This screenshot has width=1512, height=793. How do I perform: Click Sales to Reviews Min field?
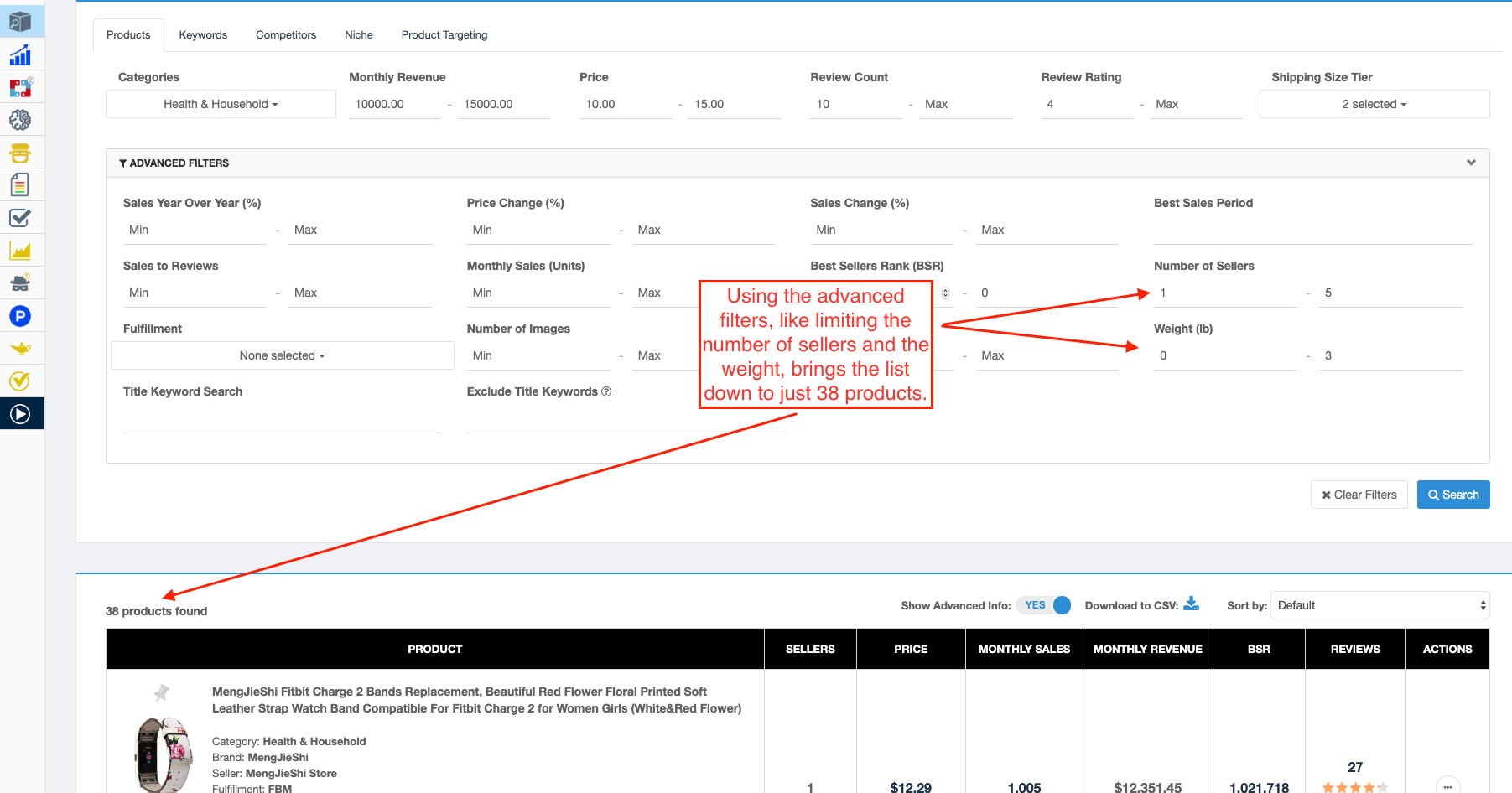(195, 293)
